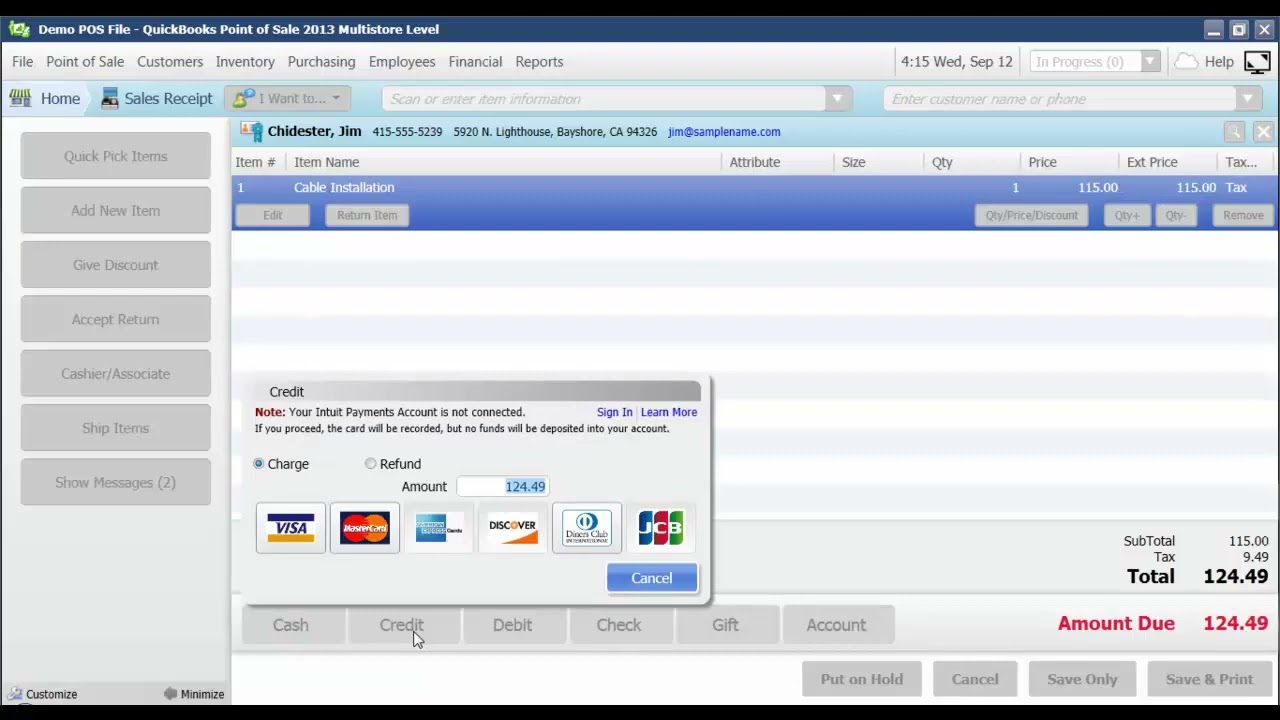
Task: Click Put on Hold button
Action: click(862, 679)
